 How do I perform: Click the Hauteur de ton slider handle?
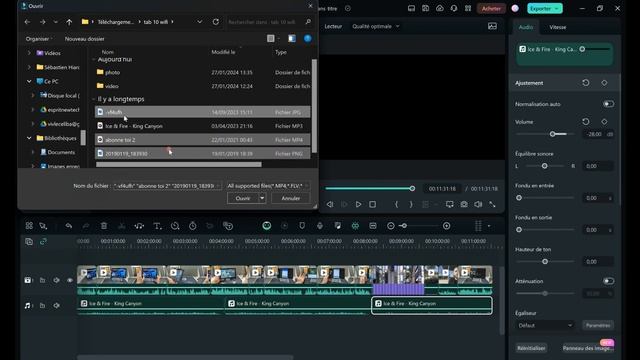[545, 262]
